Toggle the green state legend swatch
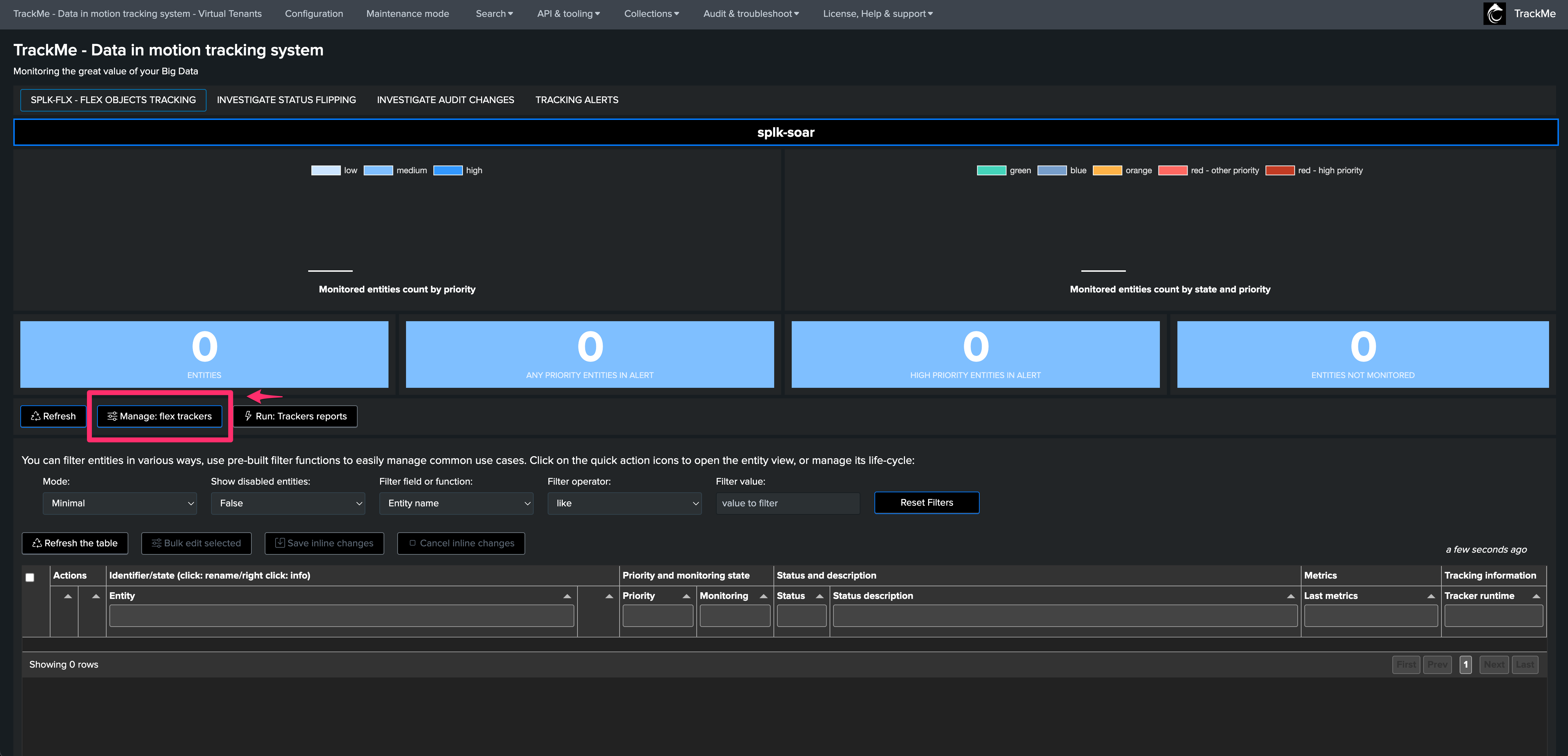1568x756 pixels. [x=992, y=170]
